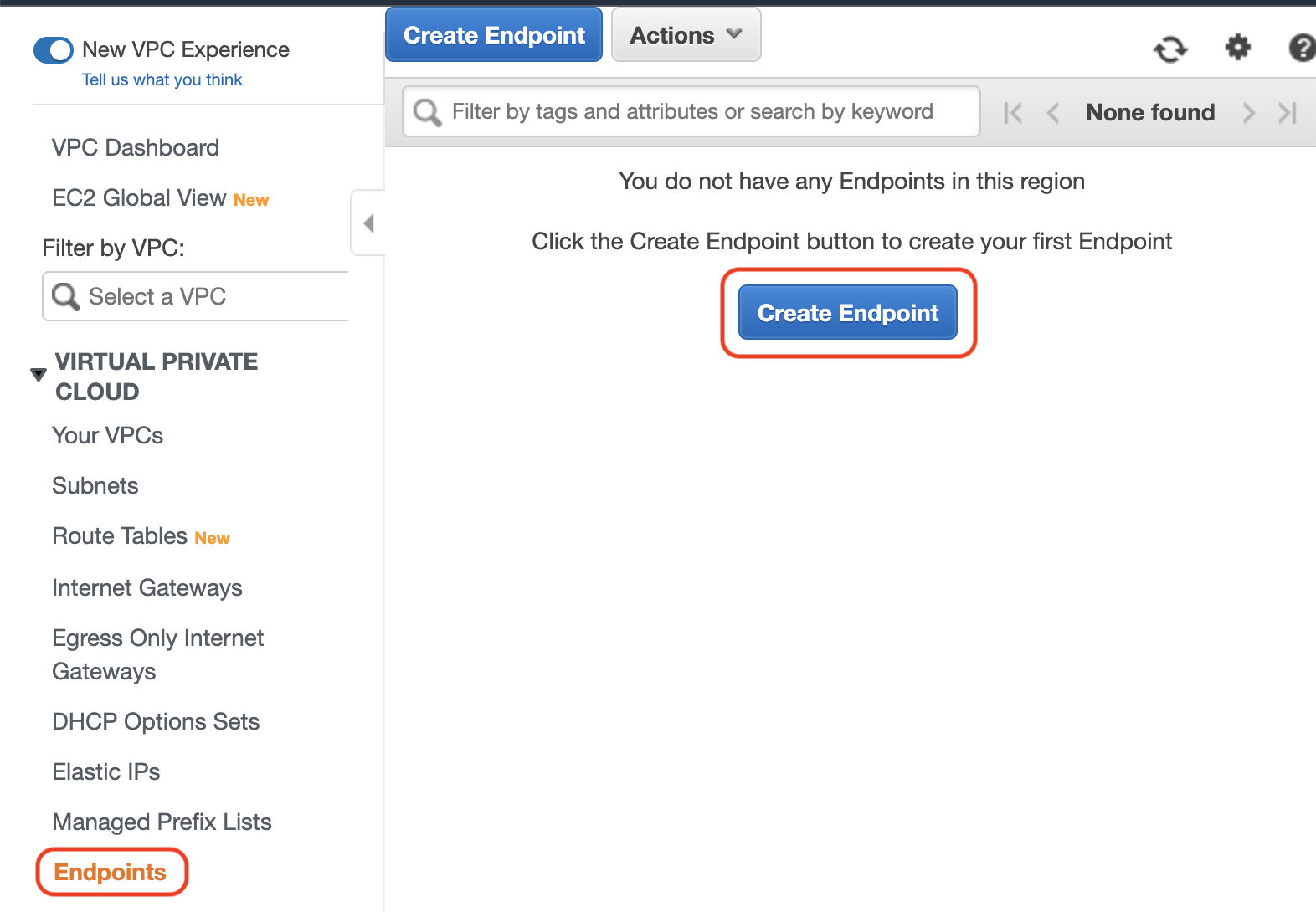The width and height of the screenshot is (1316, 912).
Task: Open settings gear icon
Action: 1237,48
